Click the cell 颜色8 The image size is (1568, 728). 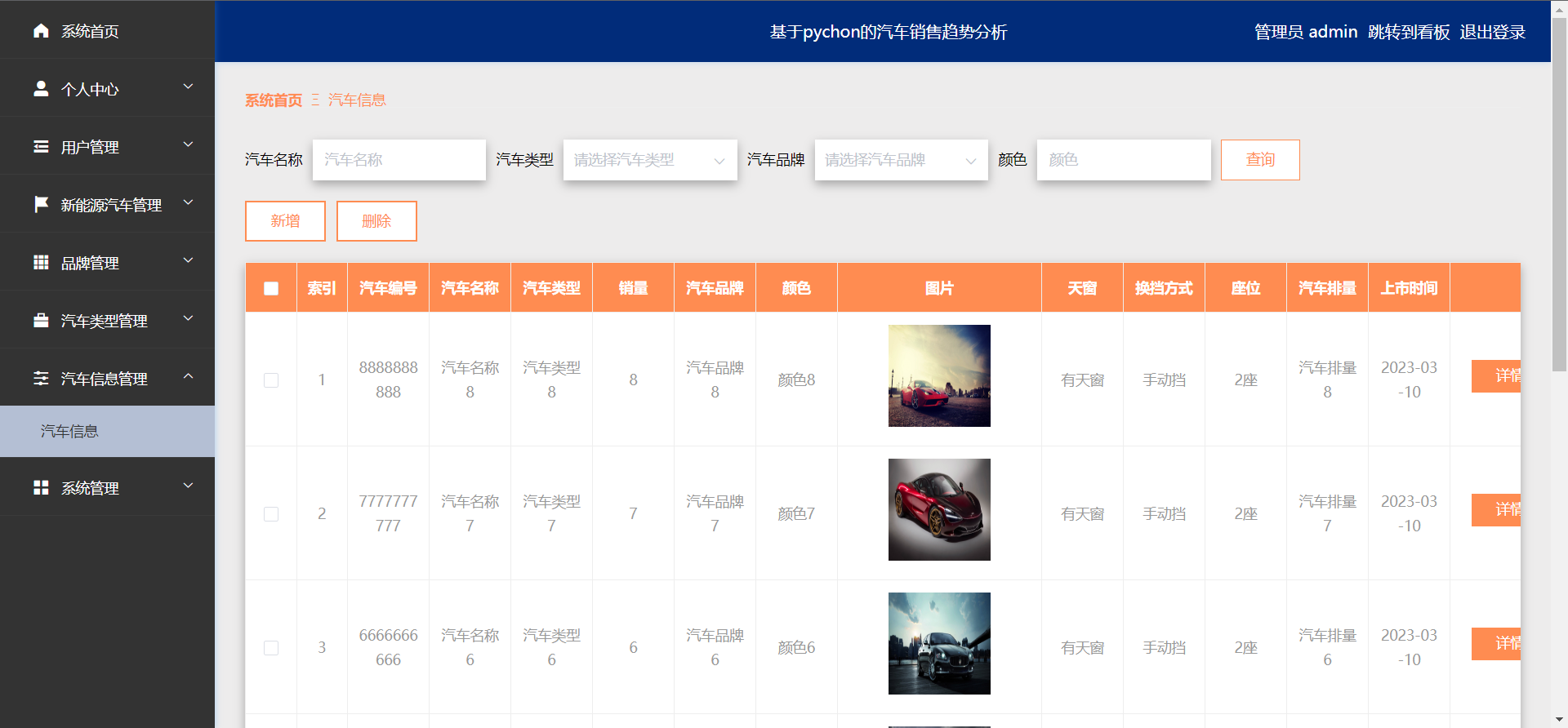[796, 380]
